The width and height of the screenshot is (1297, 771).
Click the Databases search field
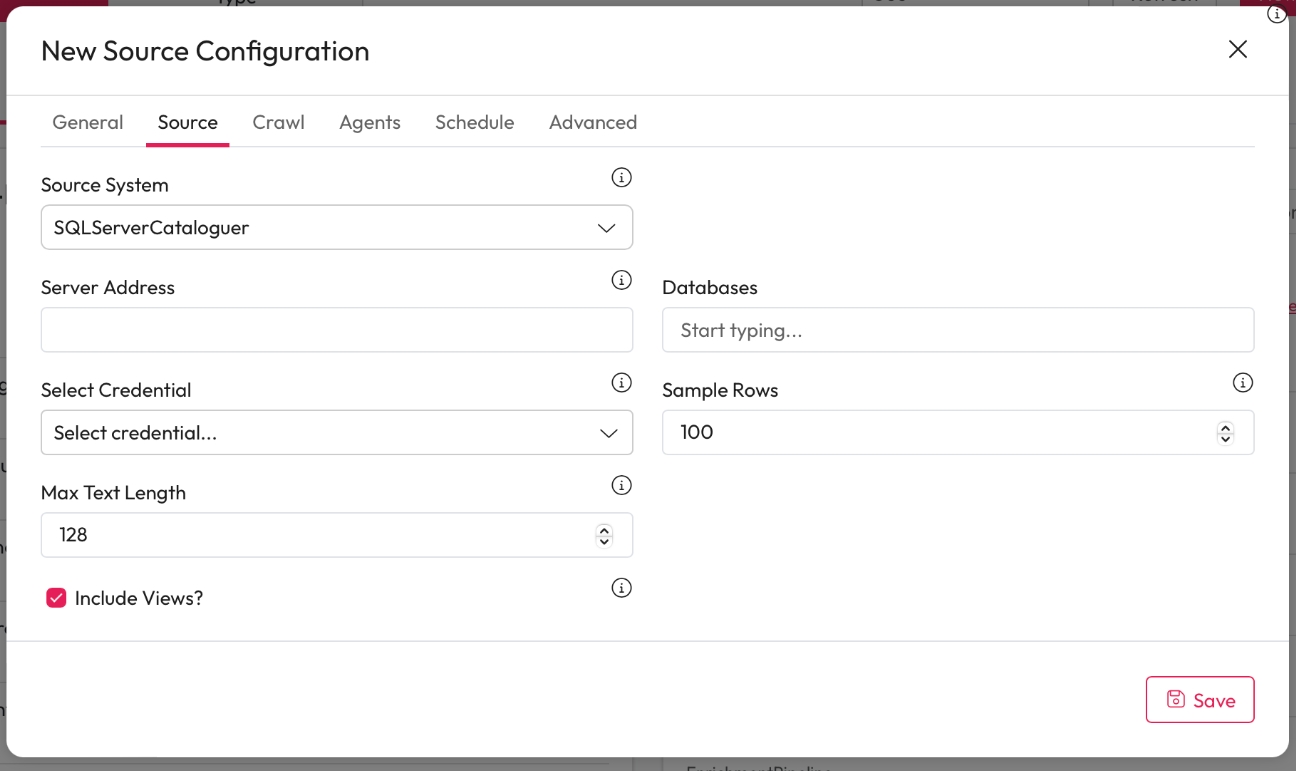pyautogui.click(x=957, y=330)
